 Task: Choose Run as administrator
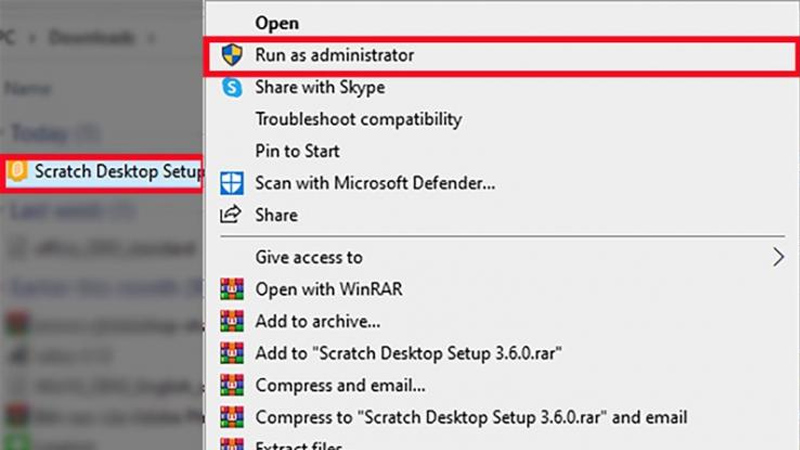(x=501, y=56)
